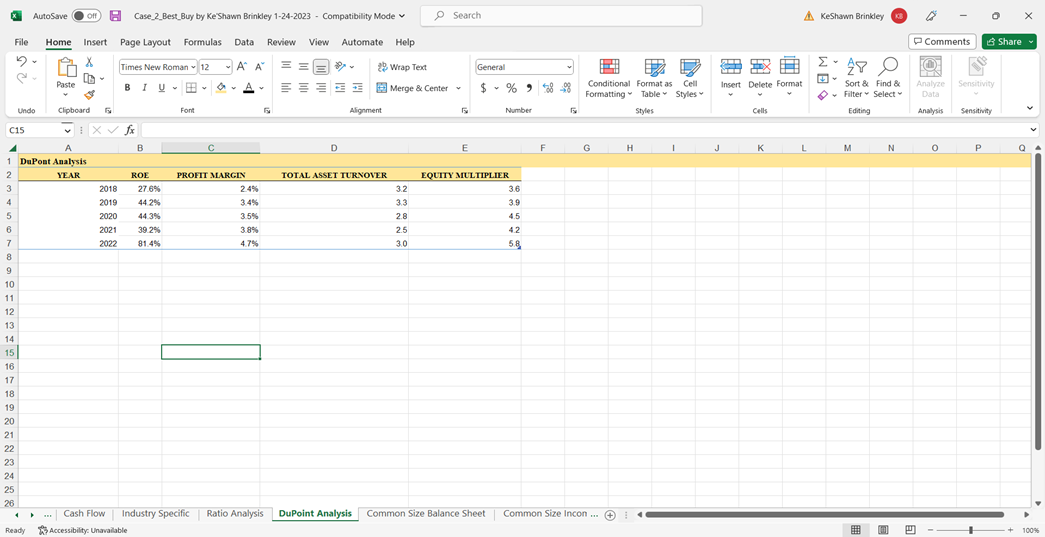This screenshot has width=1045, height=537.
Task: Toggle the AutoSave switch
Action: pos(86,16)
